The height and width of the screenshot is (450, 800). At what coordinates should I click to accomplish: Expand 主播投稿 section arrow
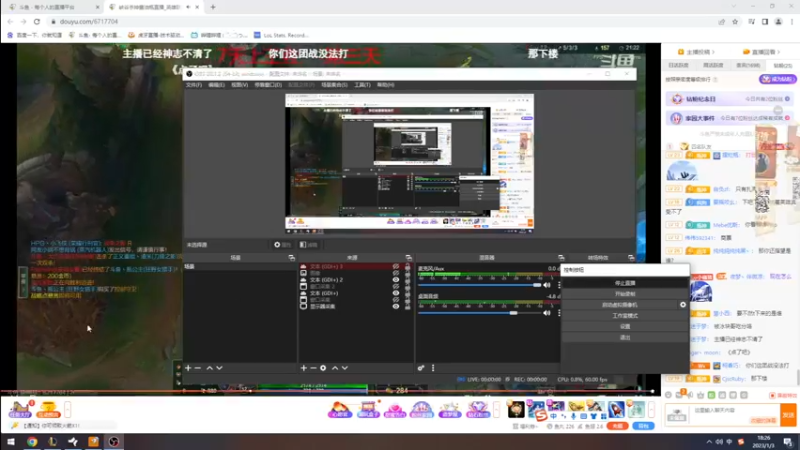[713, 52]
